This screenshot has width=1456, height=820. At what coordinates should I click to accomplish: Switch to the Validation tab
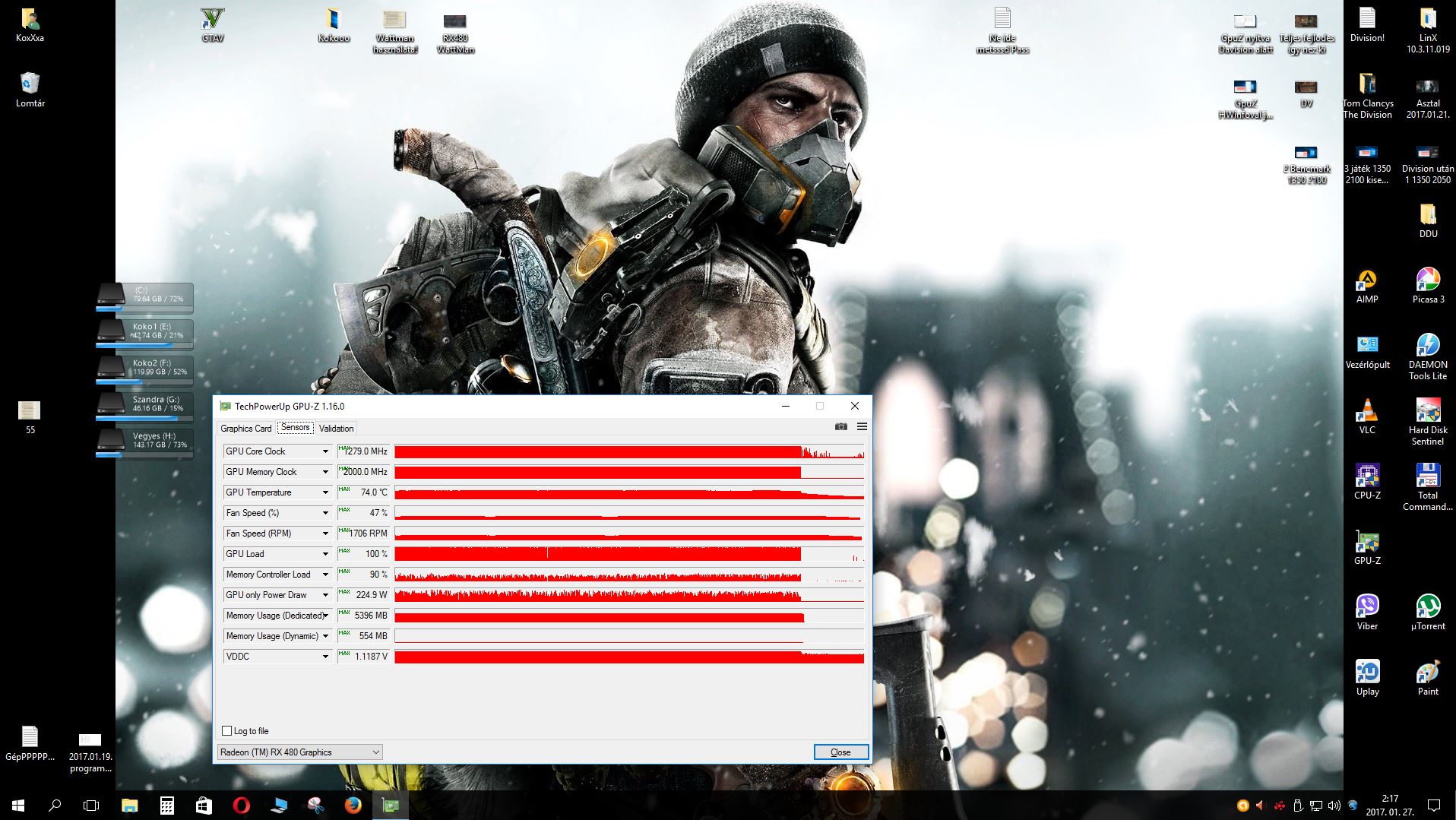click(336, 429)
